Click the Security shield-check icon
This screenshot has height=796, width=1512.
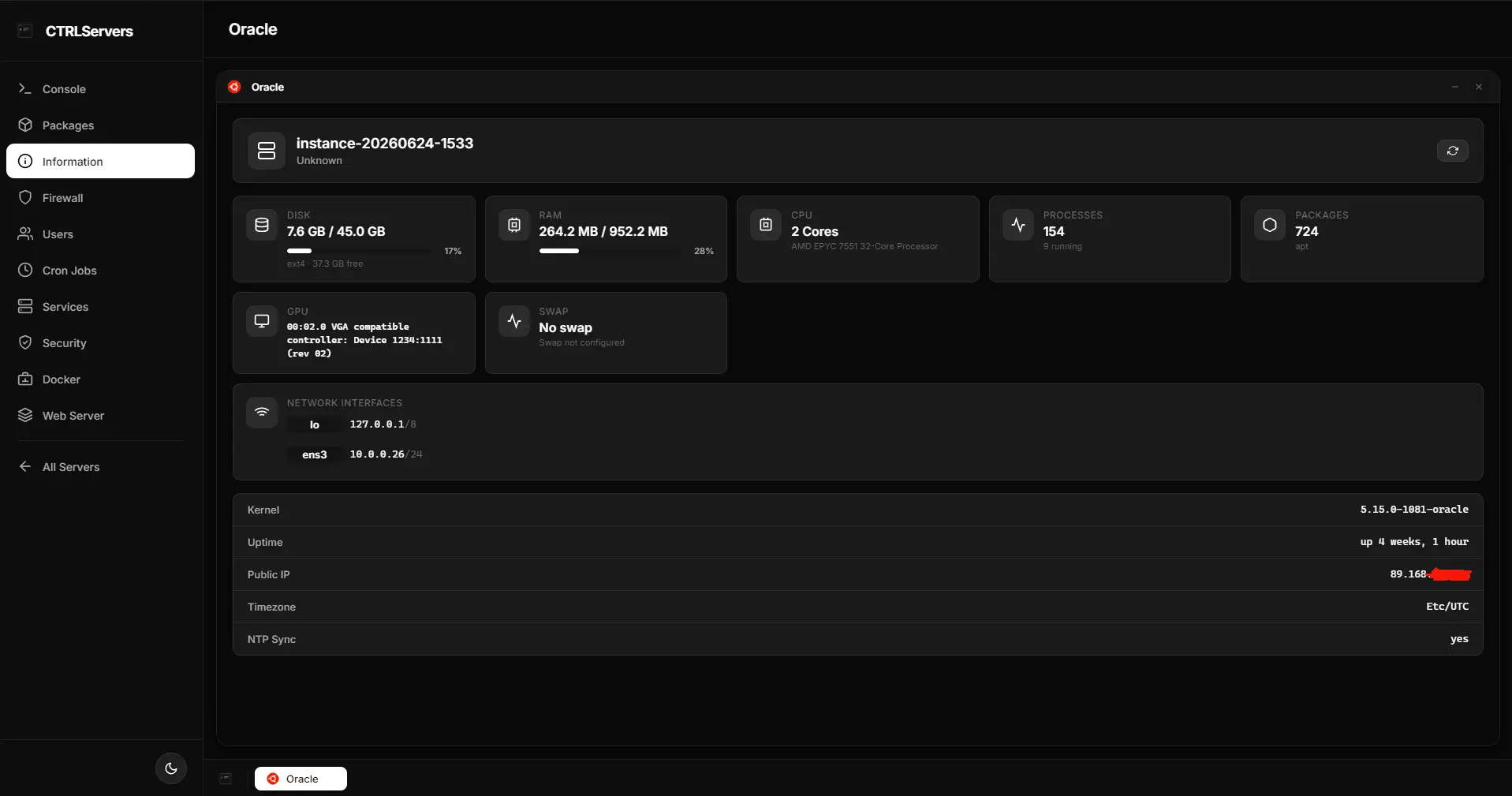point(25,343)
